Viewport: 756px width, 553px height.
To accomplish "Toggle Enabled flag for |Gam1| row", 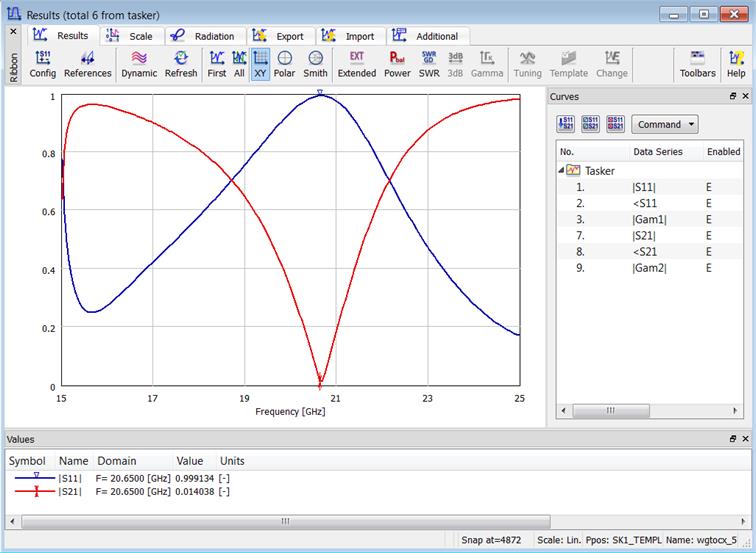I will (709, 219).
